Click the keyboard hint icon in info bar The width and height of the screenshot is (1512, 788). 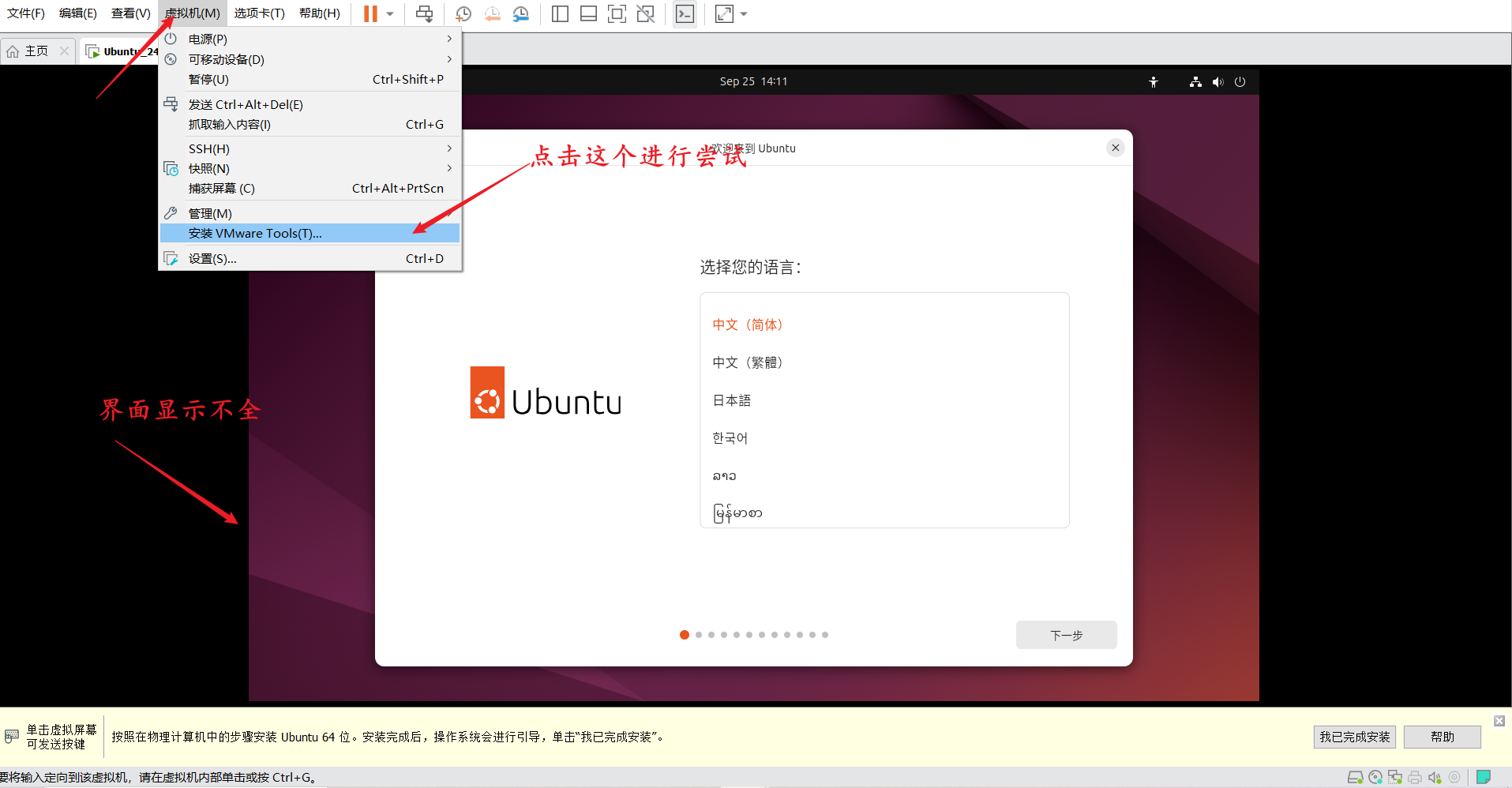(x=12, y=736)
